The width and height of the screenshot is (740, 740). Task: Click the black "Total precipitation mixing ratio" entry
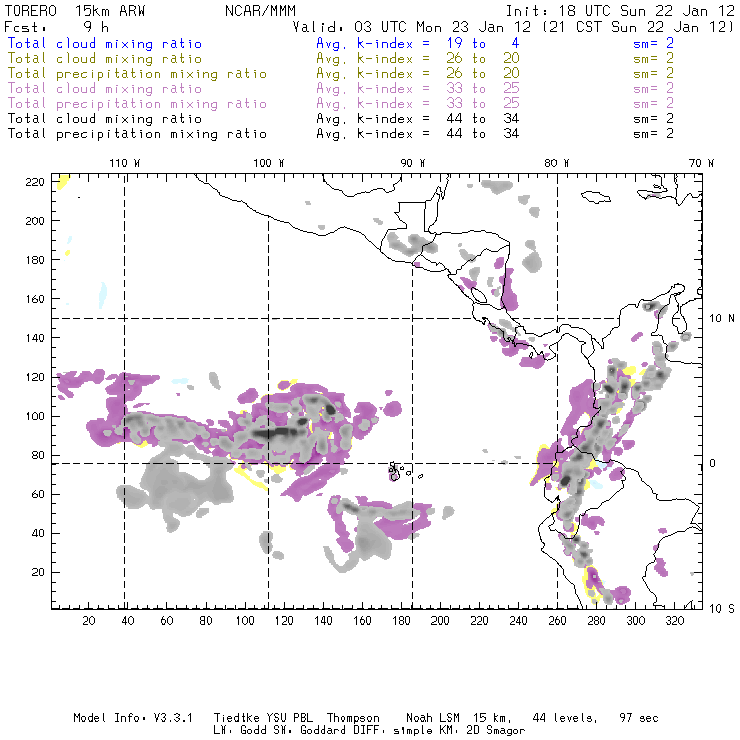(137, 135)
